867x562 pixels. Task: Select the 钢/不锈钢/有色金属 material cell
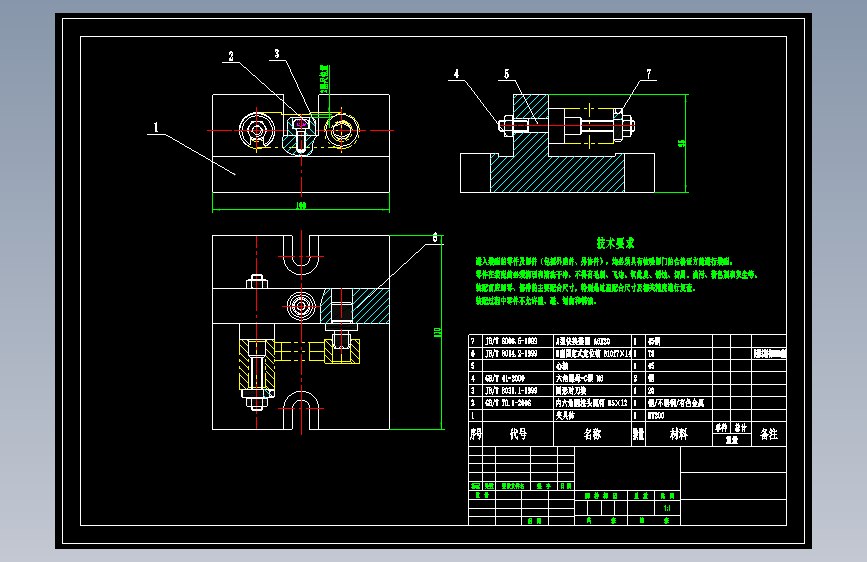pos(676,403)
